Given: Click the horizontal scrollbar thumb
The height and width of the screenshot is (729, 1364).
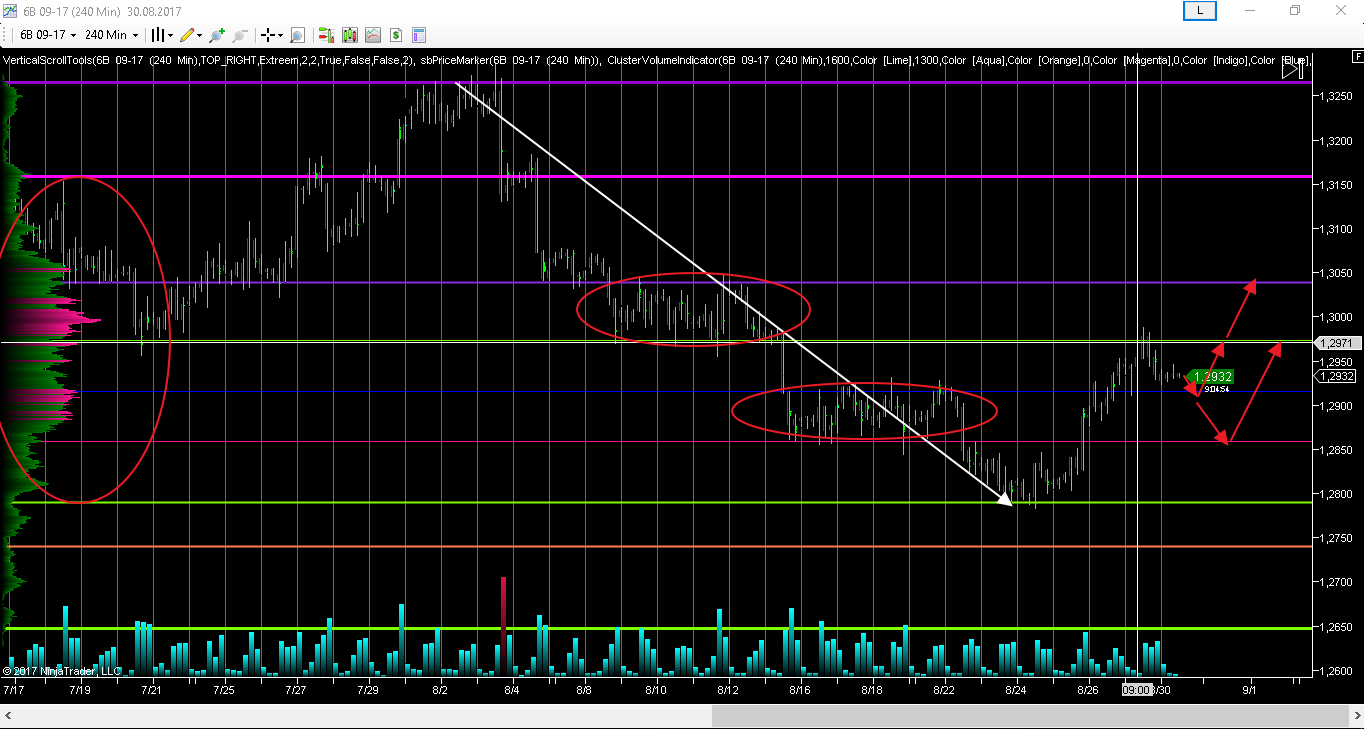Looking at the screenshot, I should point(1030,716).
